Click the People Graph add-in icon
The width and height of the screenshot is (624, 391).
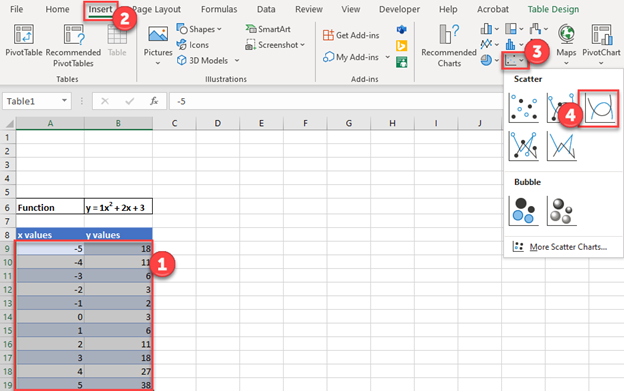click(402, 62)
